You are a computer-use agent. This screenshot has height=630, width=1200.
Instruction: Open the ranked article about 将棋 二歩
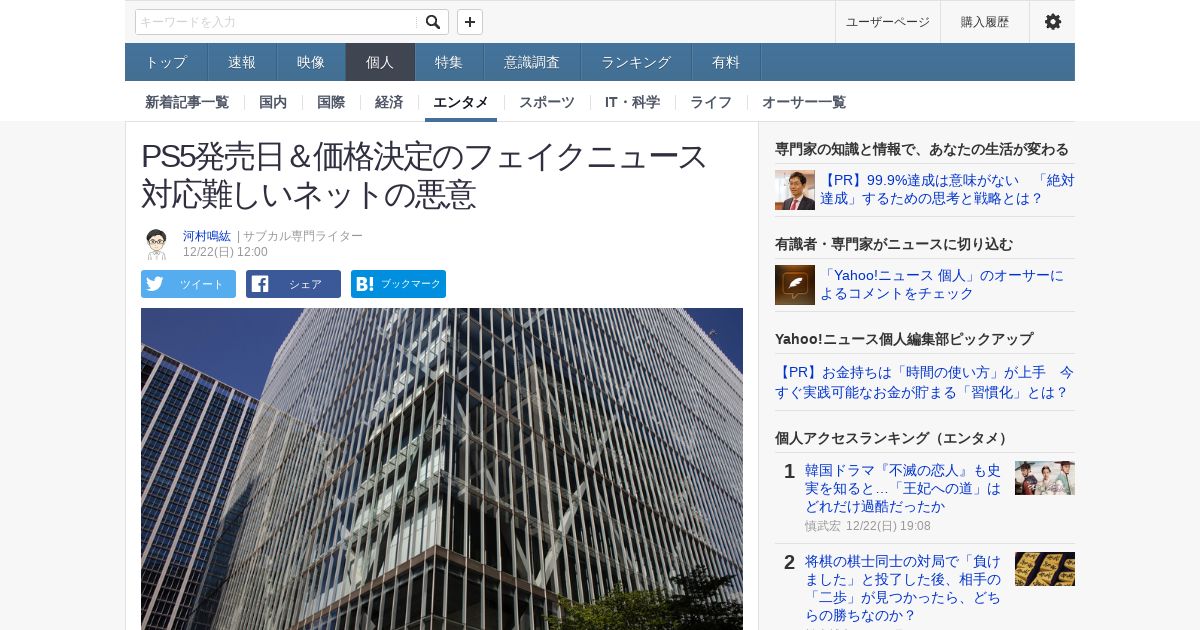click(903, 588)
